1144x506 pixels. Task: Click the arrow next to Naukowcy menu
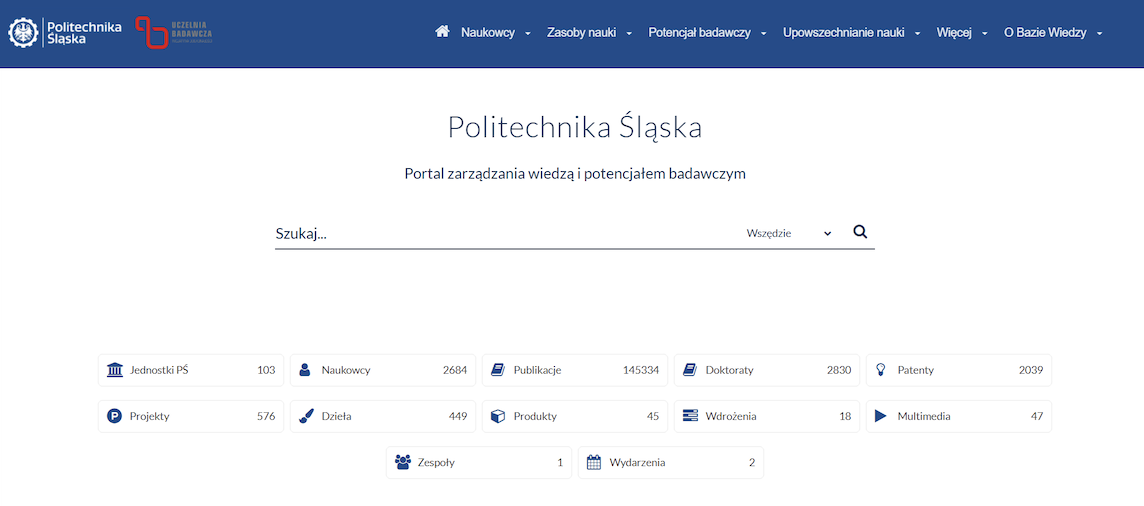coord(527,34)
